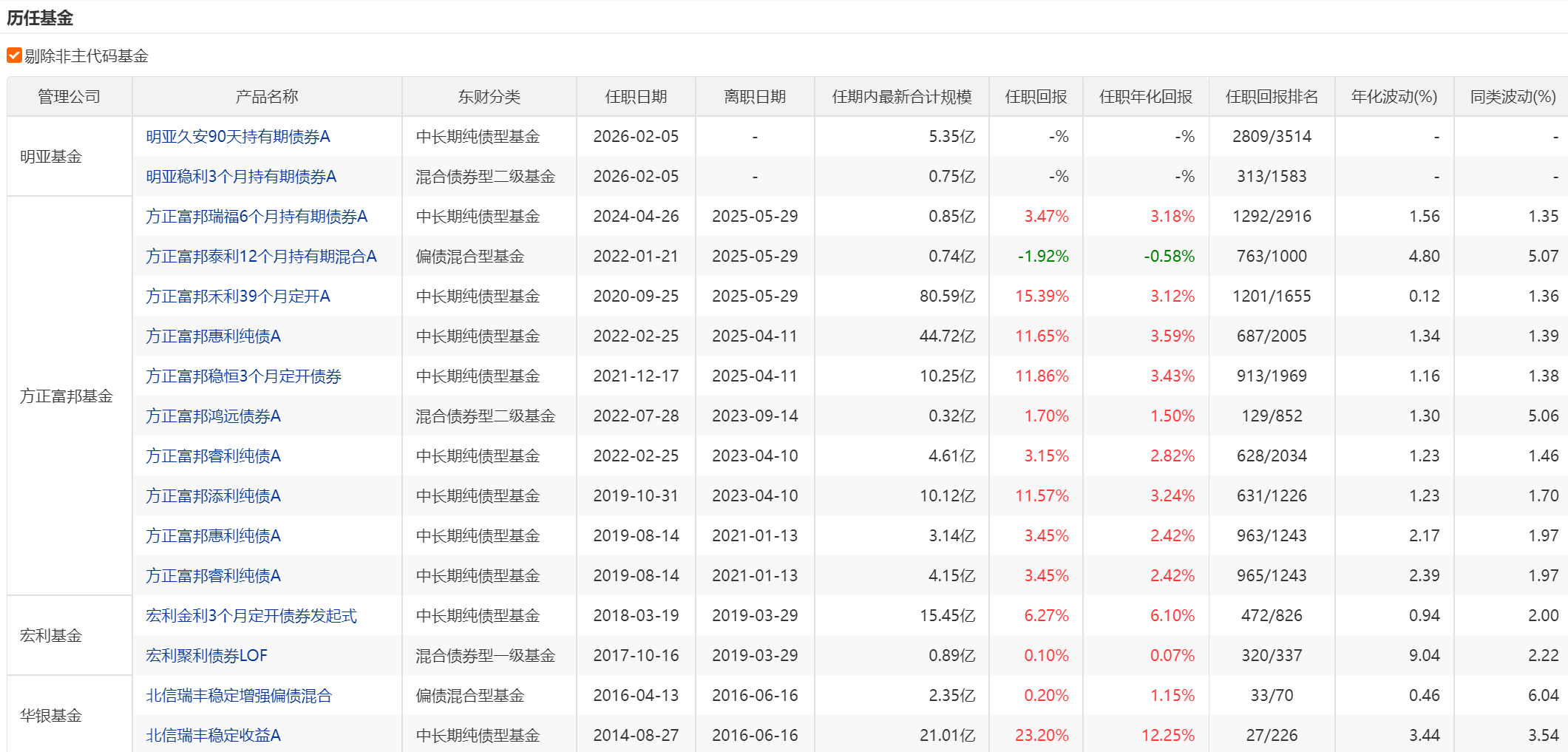Click the 12.25% annualized return value

coord(1168,736)
